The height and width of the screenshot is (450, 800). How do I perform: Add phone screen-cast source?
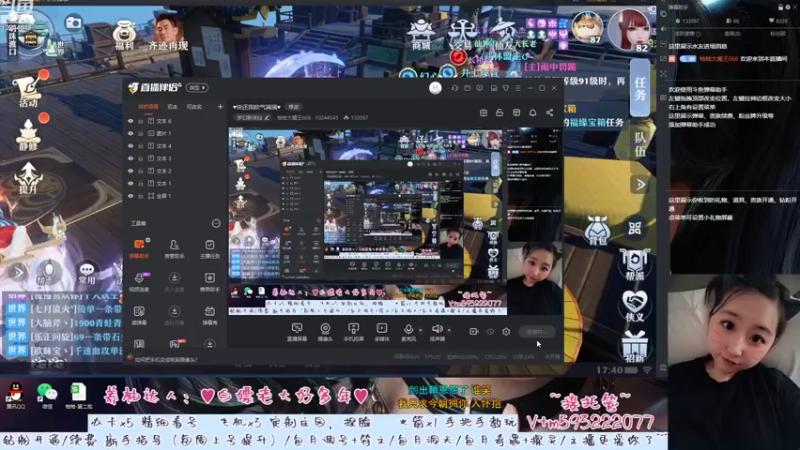tap(353, 332)
